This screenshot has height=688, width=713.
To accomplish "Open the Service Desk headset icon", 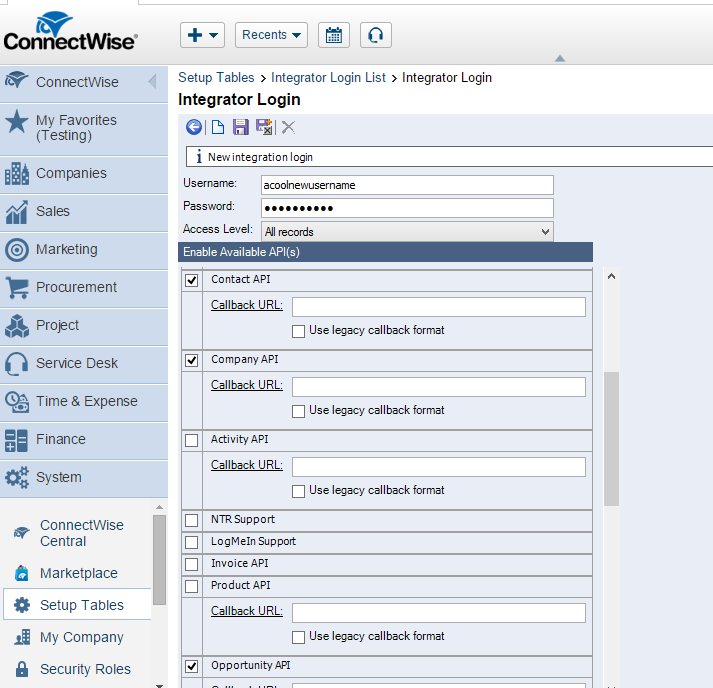I will point(17,364).
